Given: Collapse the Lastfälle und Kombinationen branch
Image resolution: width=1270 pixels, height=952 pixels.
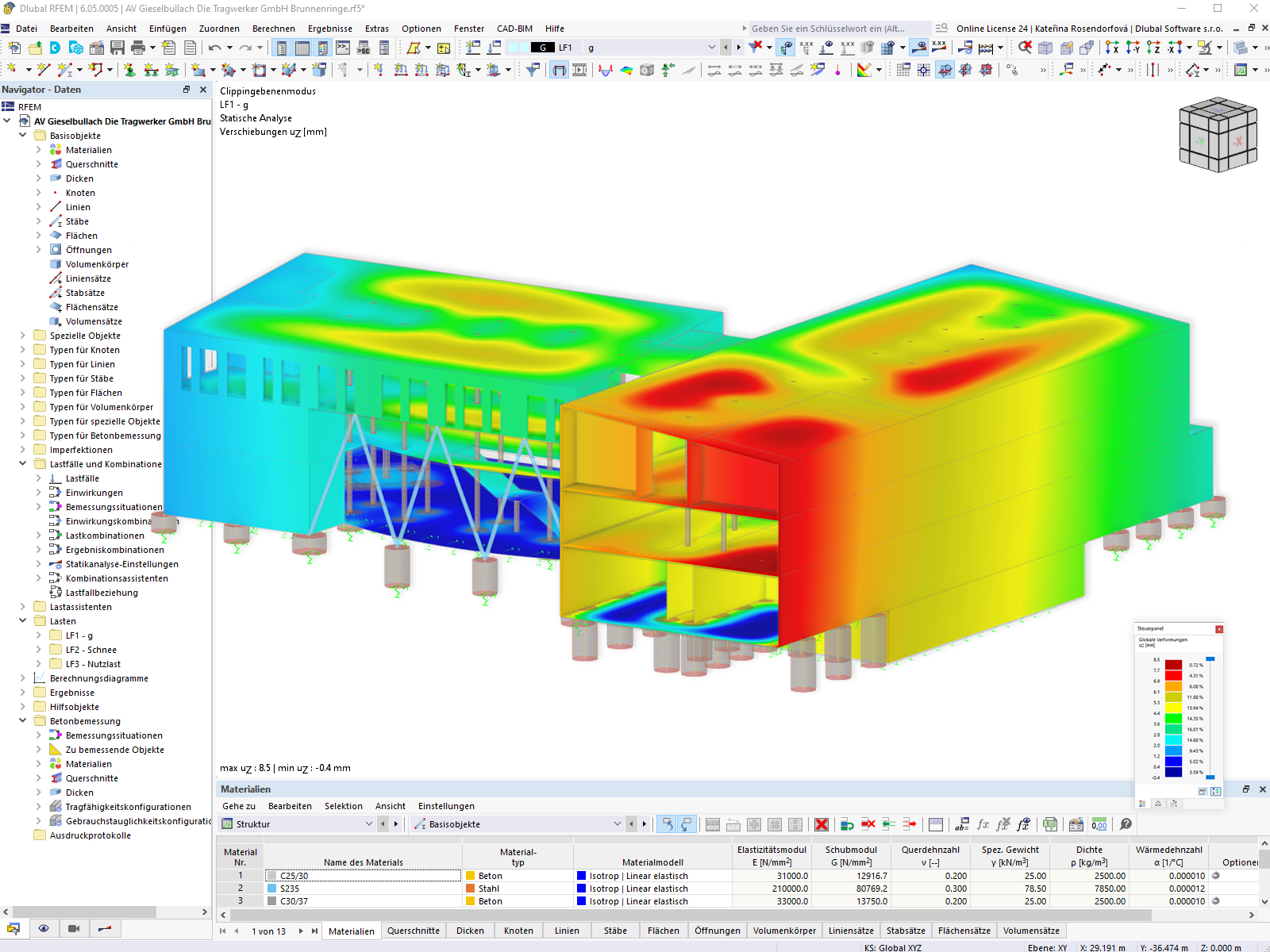Looking at the screenshot, I should [21, 464].
